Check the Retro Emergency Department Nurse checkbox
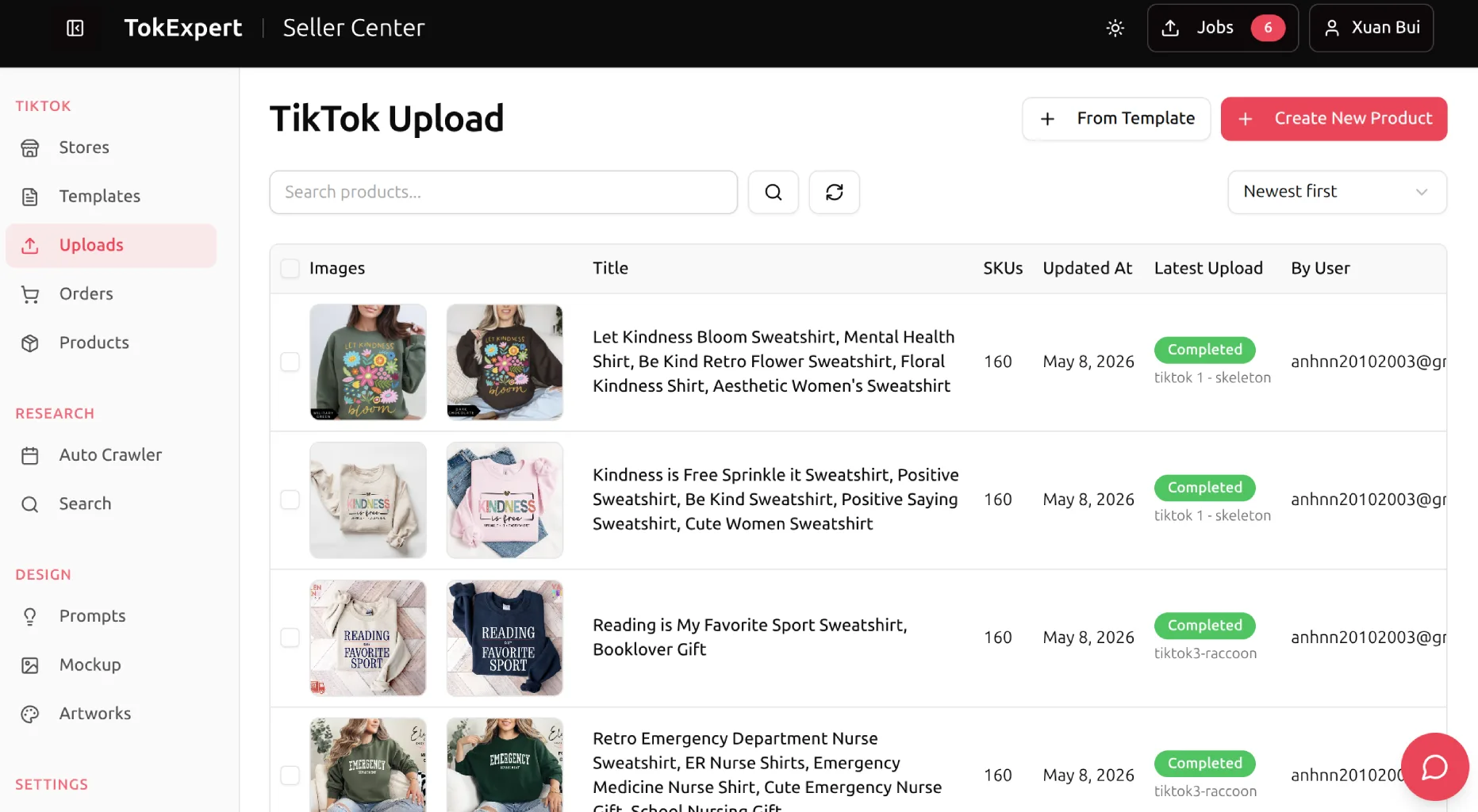The height and width of the screenshot is (812, 1478). tap(290, 776)
